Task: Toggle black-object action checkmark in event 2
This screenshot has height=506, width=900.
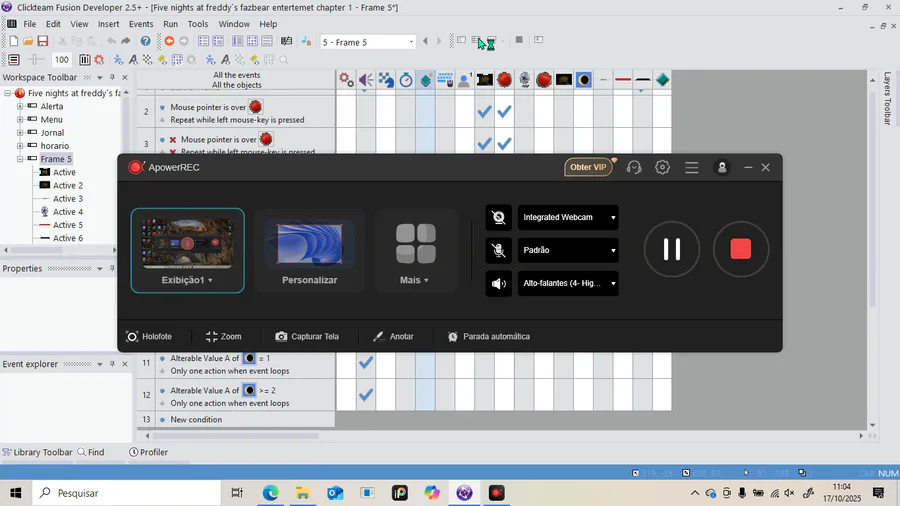Action: tap(484, 112)
